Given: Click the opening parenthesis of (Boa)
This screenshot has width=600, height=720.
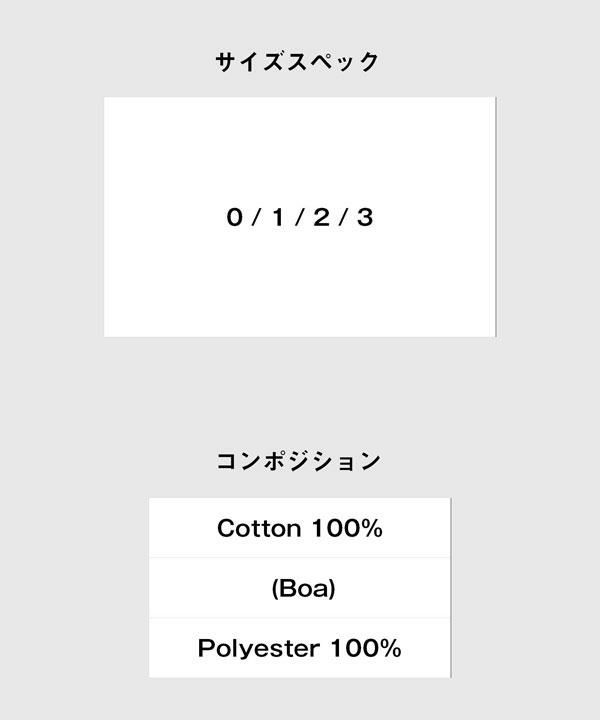Looking at the screenshot, I should 275,589.
